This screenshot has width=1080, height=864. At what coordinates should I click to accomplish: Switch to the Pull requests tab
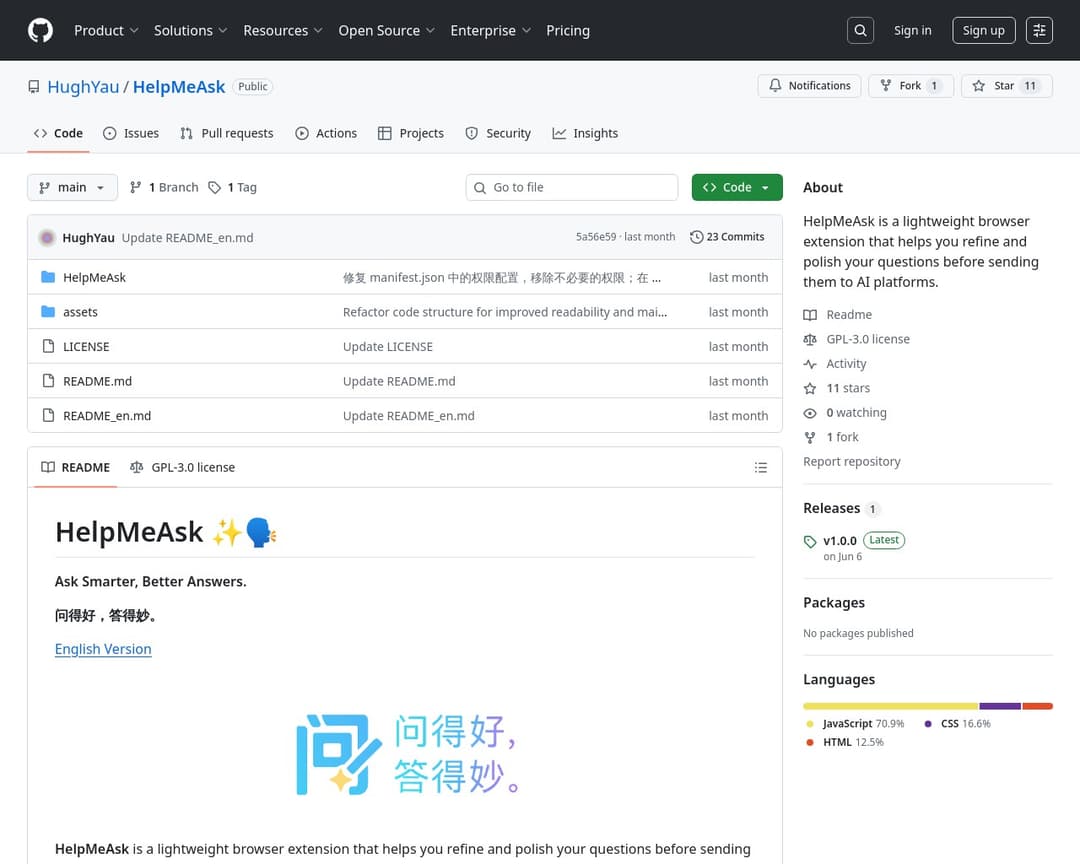pyautogui.click(x=227, y=133)
